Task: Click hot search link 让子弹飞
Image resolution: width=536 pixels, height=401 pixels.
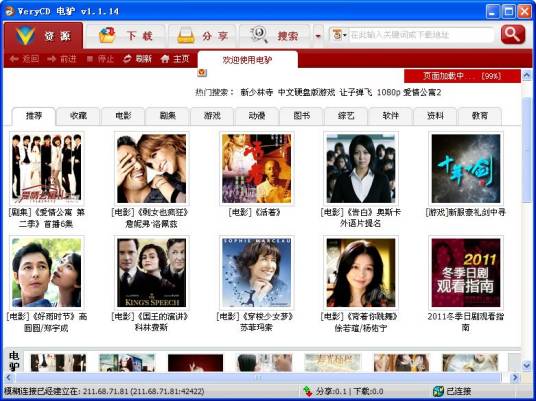Action: coord(356,92)
